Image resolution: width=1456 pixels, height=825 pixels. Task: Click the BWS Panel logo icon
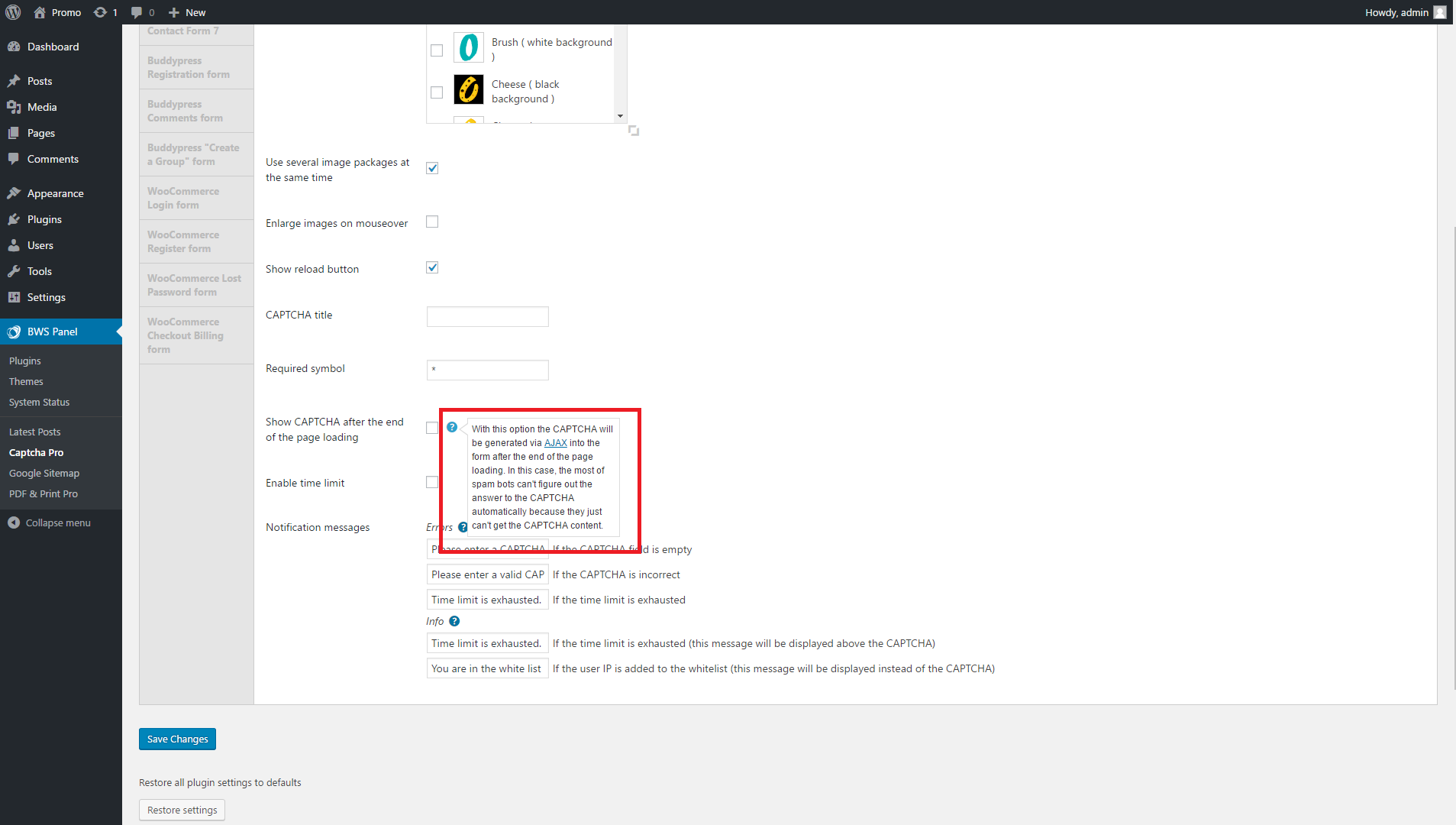click(14, 332)
